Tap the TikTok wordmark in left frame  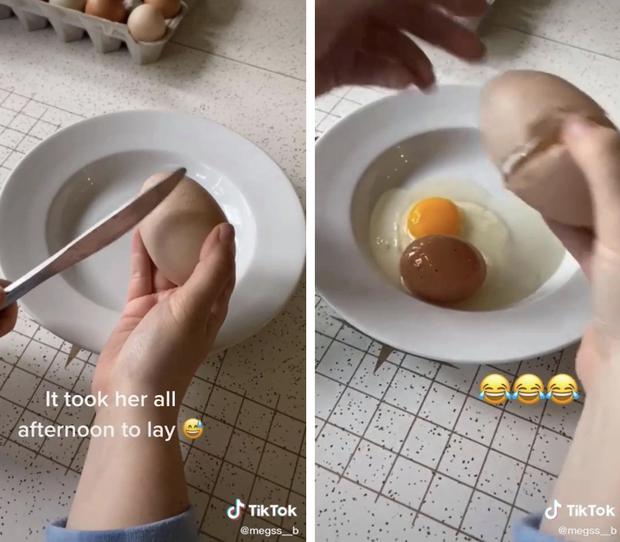coord(272,511)
